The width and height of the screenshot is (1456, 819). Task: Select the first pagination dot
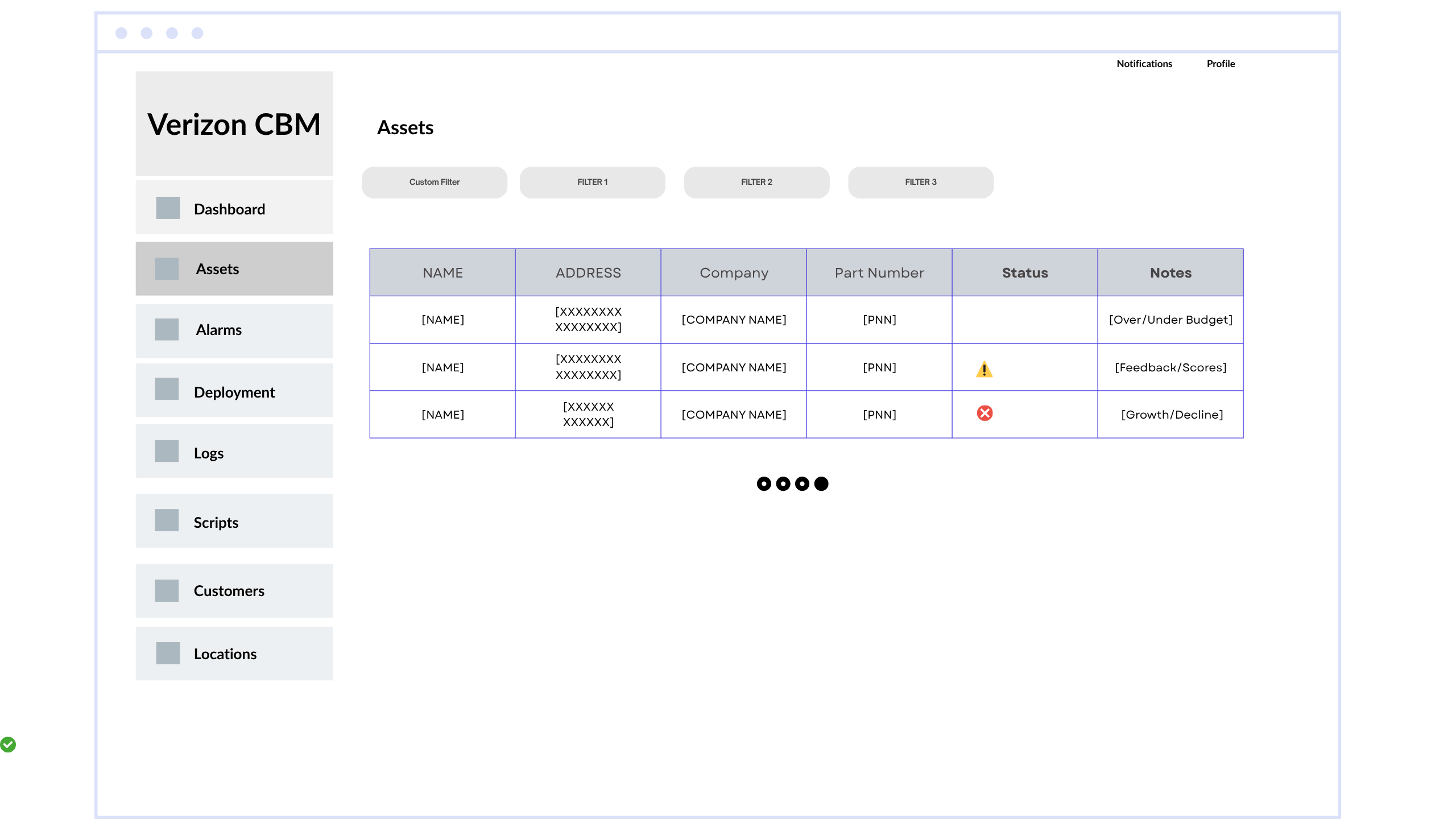click(x=764, y=484)
